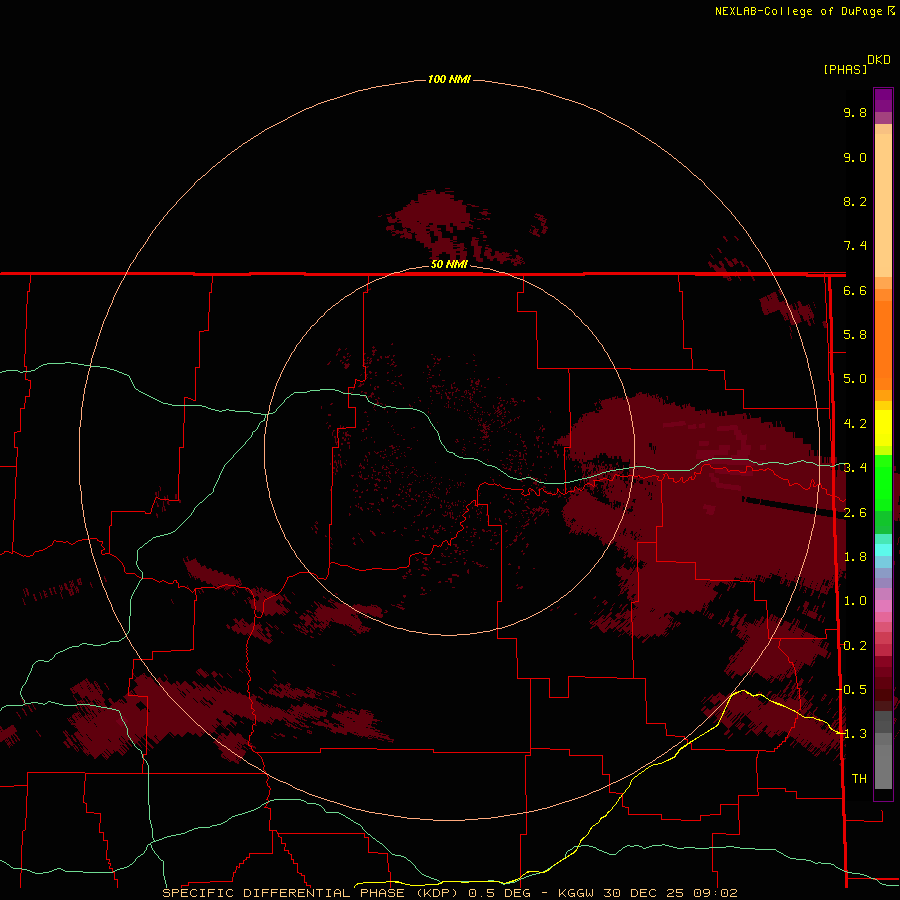
Task: Click the cyan segment of the color bar
Action: (x=883, y=550)
